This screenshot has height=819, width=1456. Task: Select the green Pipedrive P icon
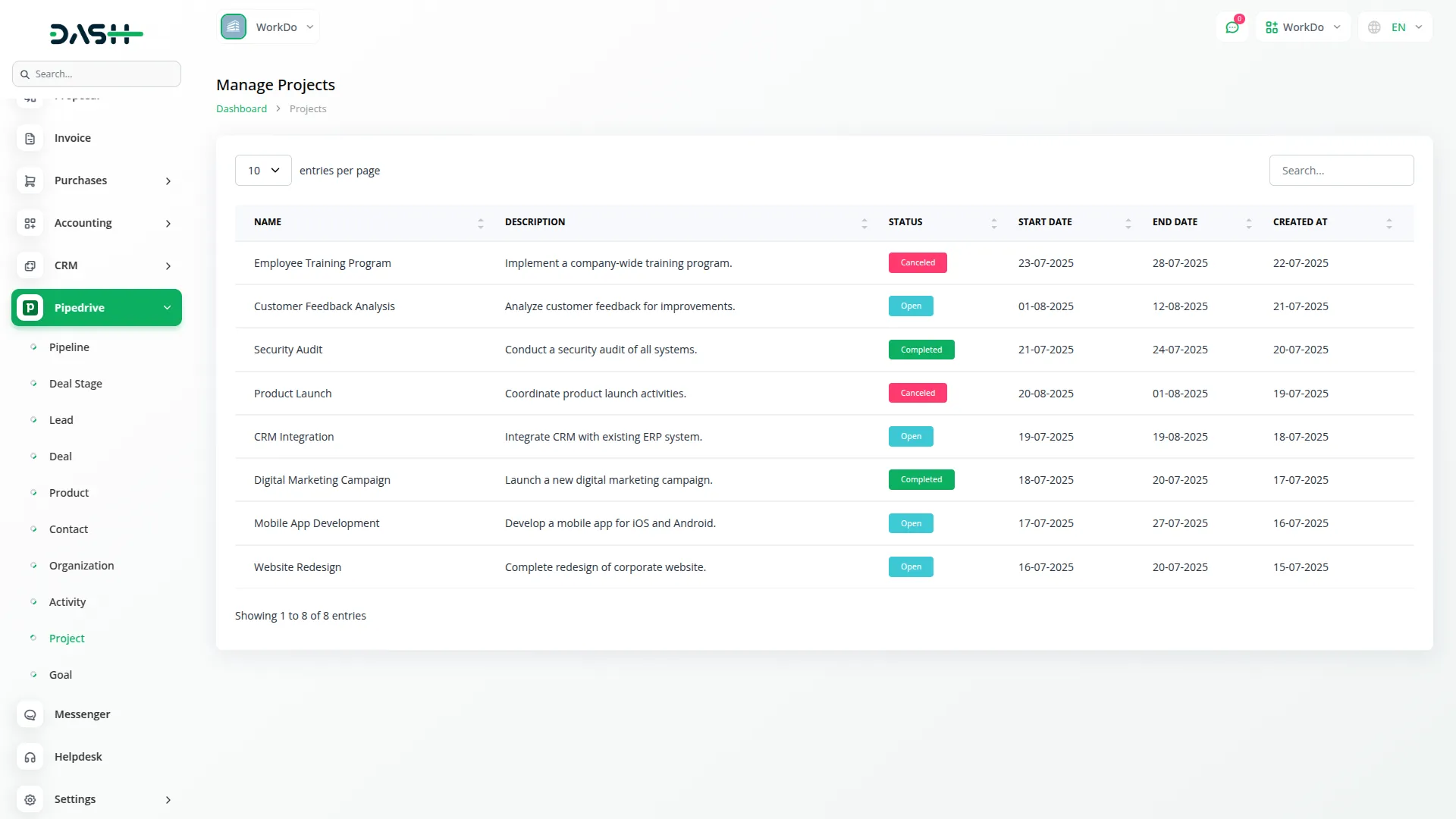[x=30, y=308]
